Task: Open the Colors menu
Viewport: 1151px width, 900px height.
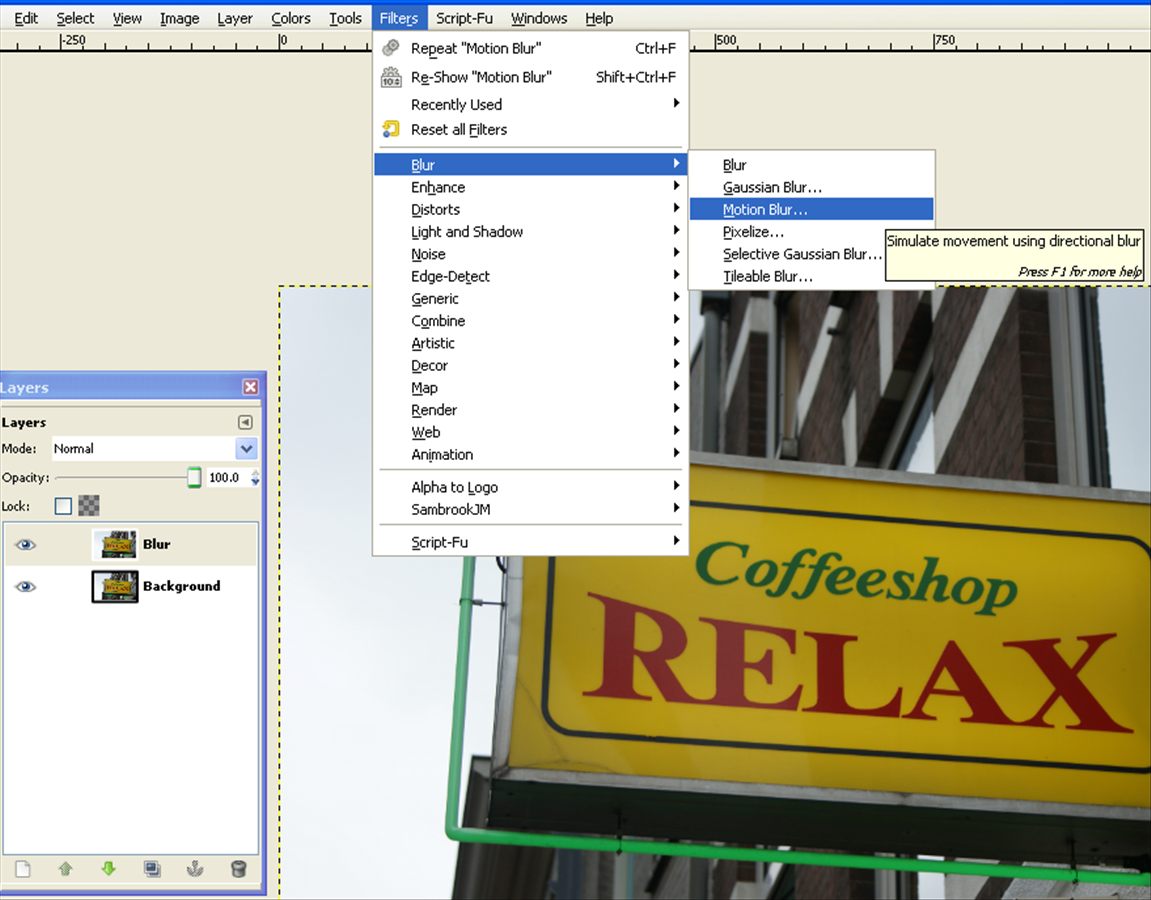Action: (x=291, y=18)
